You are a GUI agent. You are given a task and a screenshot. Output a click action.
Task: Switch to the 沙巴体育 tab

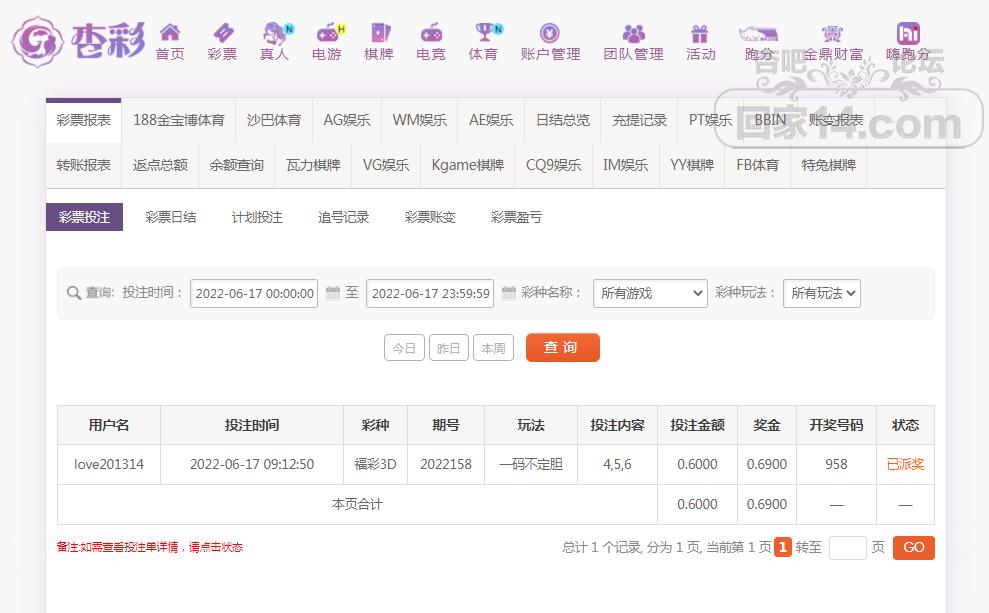274,120
